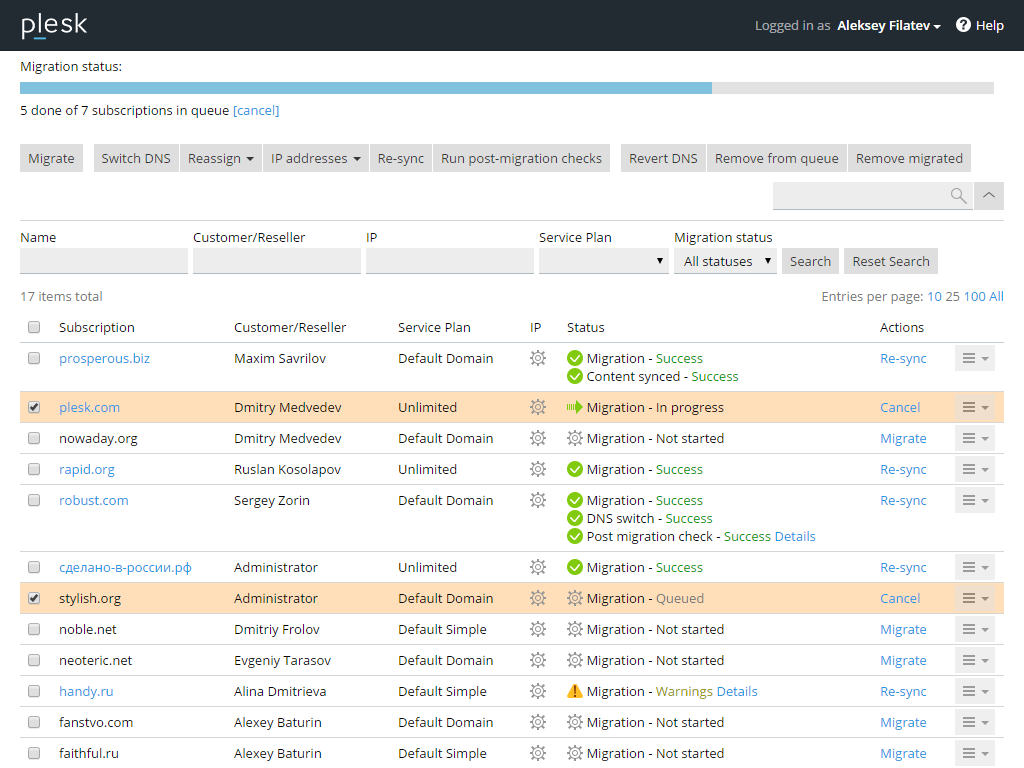Check the noble.net subscription checkbox

pyautogui.click(x=34, y=629)
